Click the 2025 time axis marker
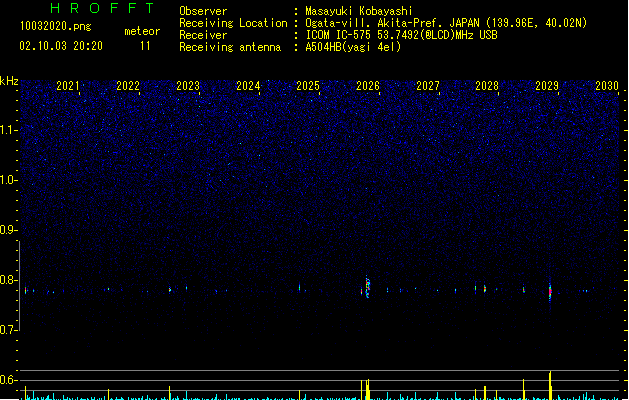The width and height of the screenshot is (629, 400). 308,85
